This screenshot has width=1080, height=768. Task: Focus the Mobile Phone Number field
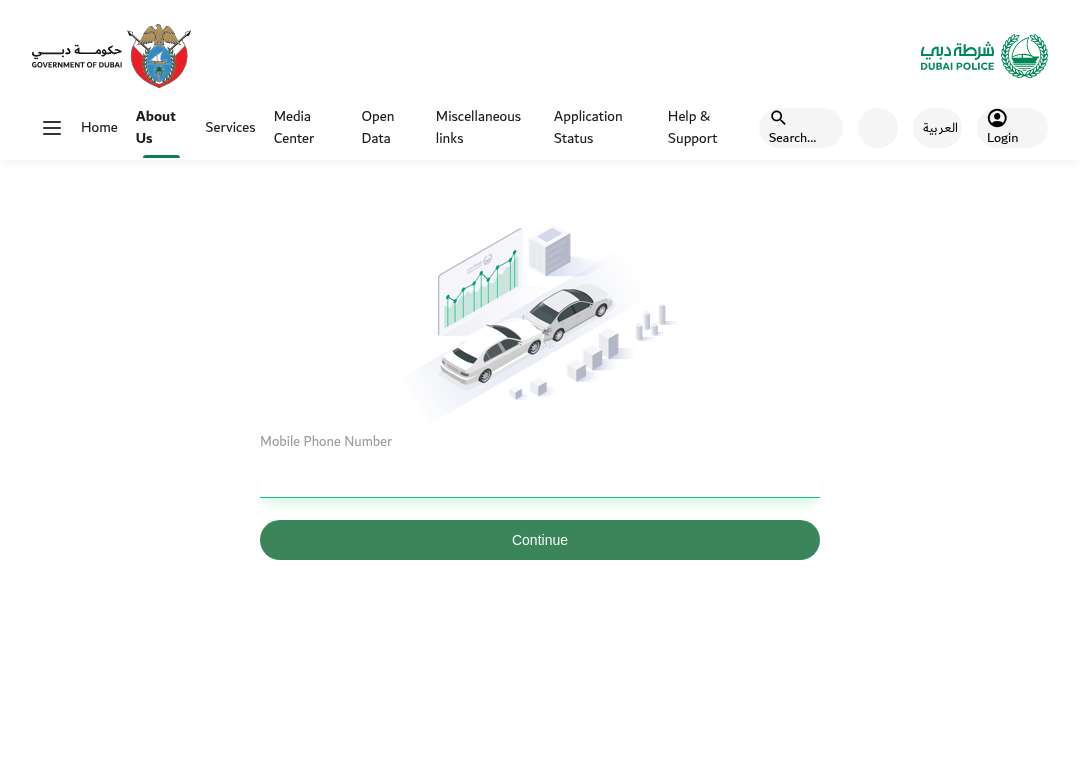point(539,477)
